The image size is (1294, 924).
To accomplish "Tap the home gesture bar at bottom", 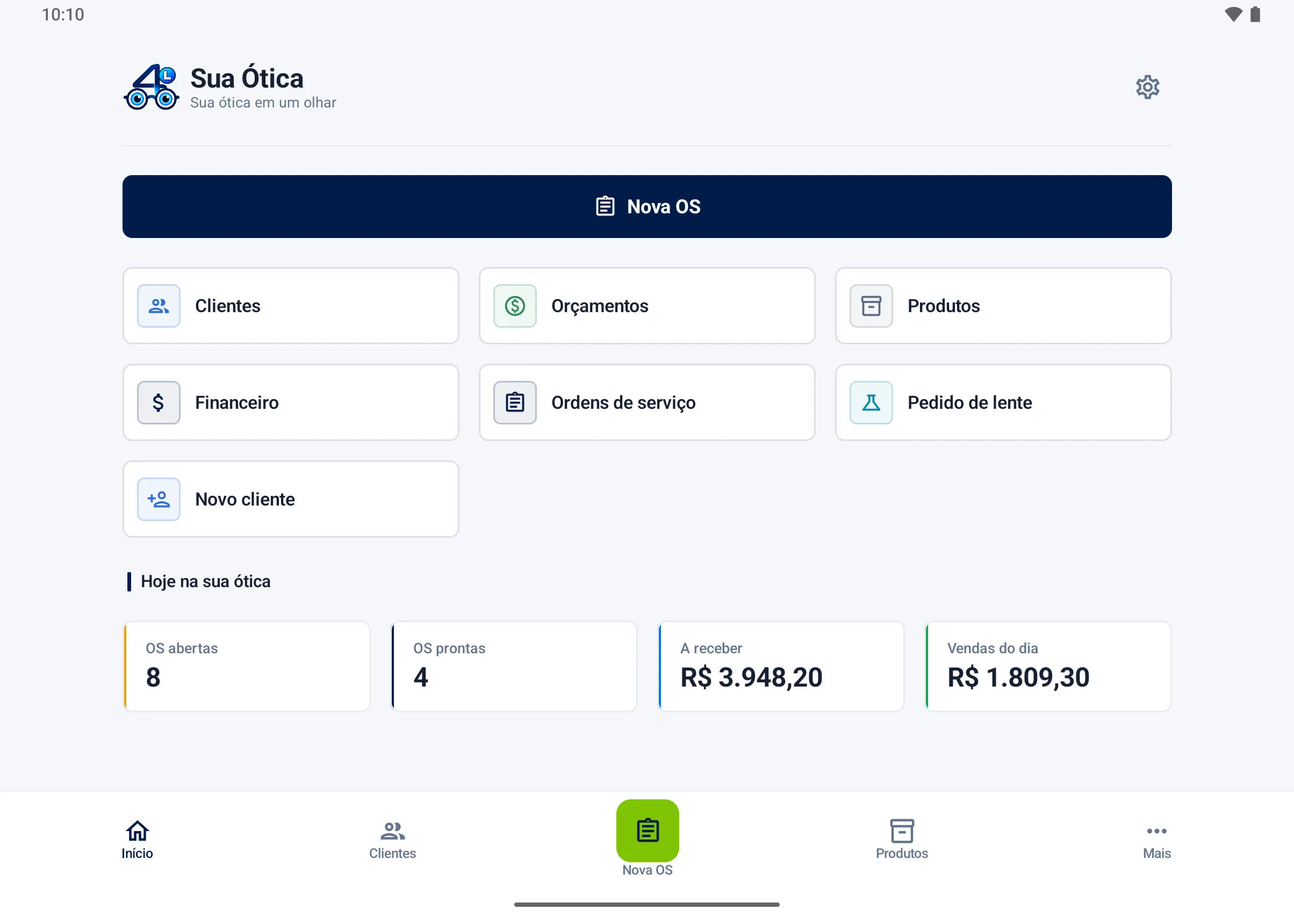I will pos(647,904).
